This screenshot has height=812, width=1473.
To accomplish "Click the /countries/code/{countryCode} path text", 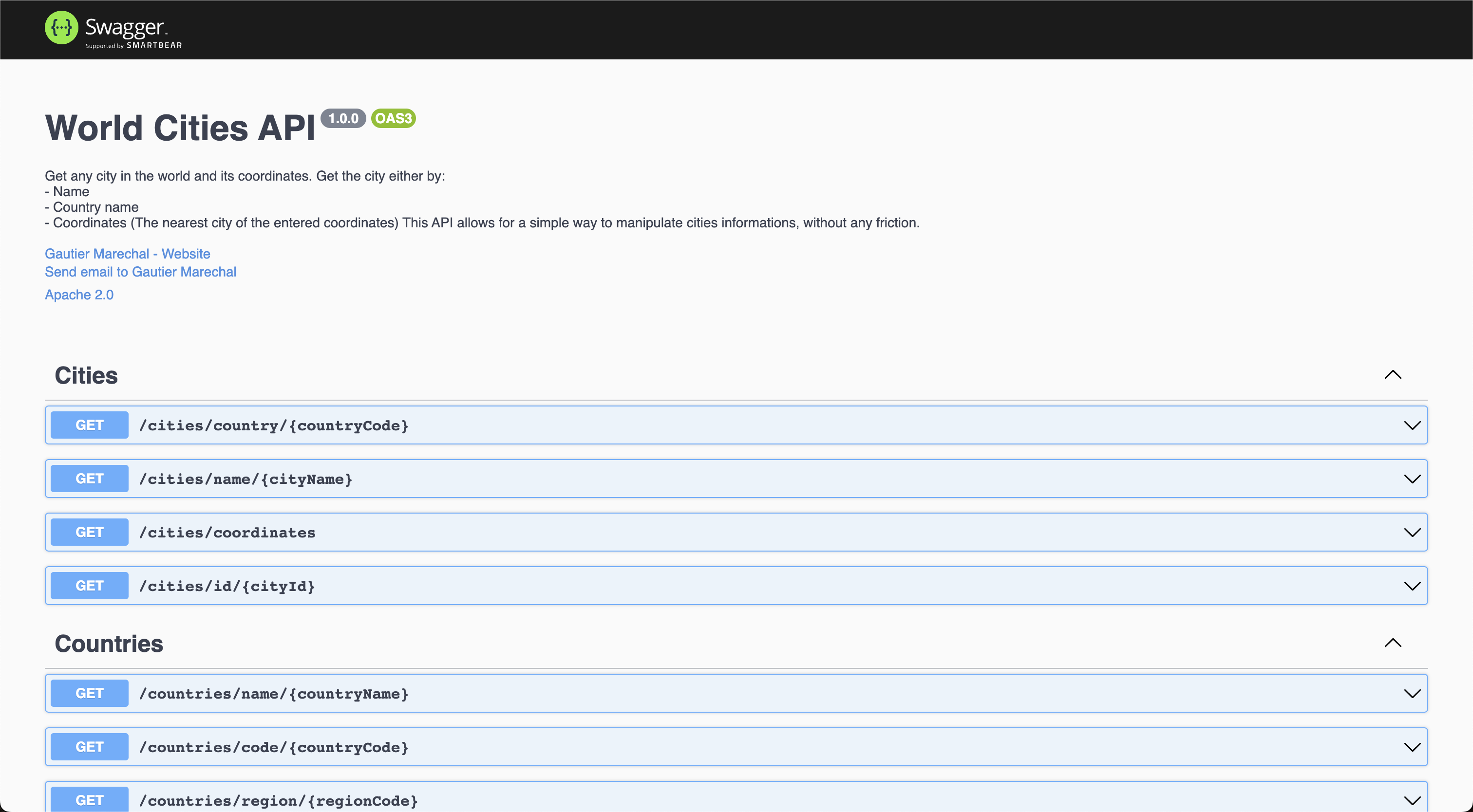I will click(x=274, y=747).
